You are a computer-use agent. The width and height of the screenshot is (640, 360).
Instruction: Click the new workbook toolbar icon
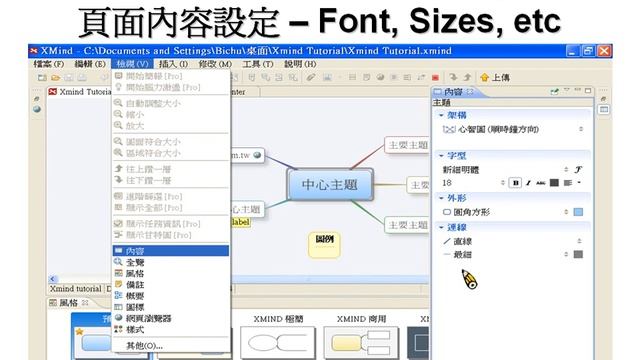pos(42,77)
